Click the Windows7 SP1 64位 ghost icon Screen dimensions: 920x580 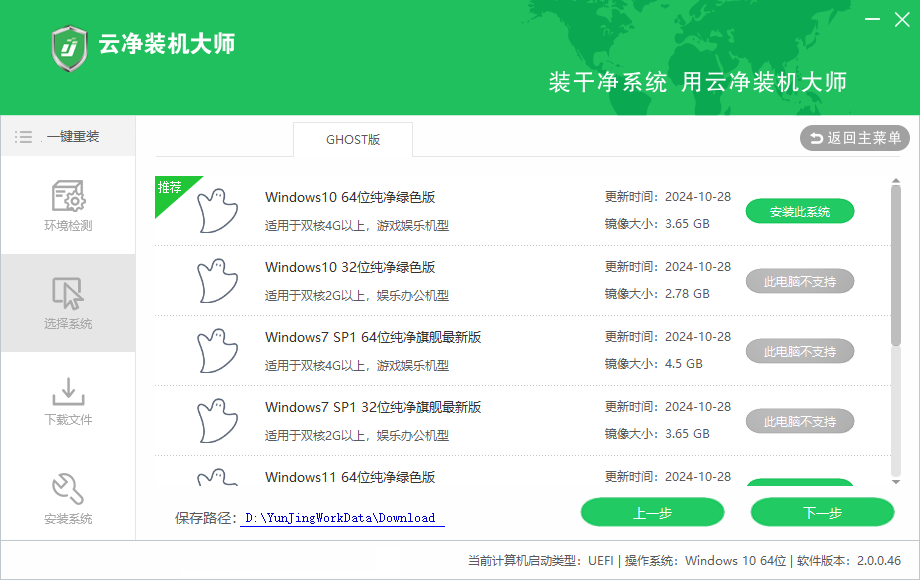coord(218,350)
